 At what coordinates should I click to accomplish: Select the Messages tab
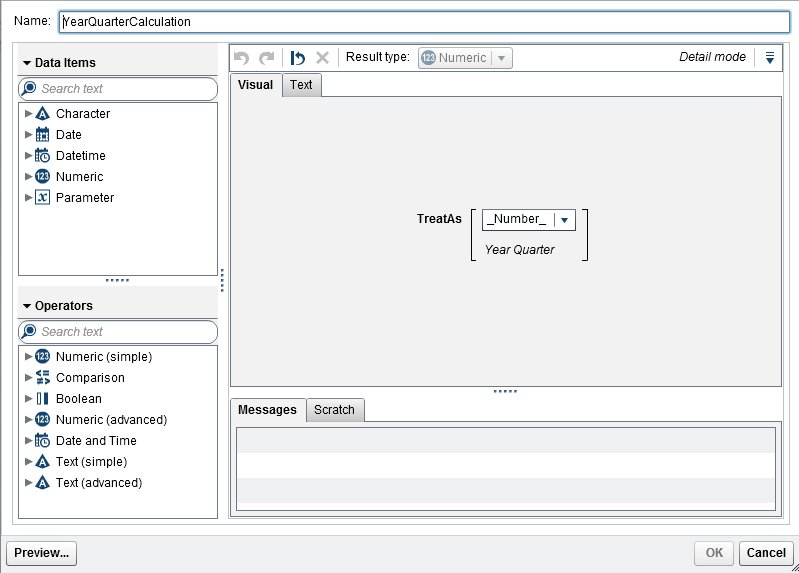pyautogui.click(x=268, y=410)
